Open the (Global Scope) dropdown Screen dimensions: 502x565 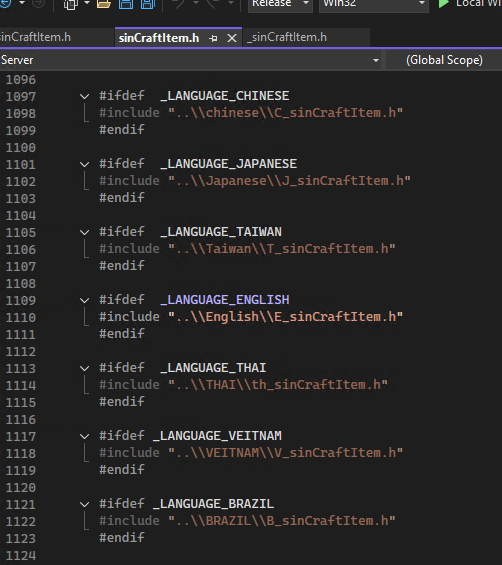click(444, 60)
